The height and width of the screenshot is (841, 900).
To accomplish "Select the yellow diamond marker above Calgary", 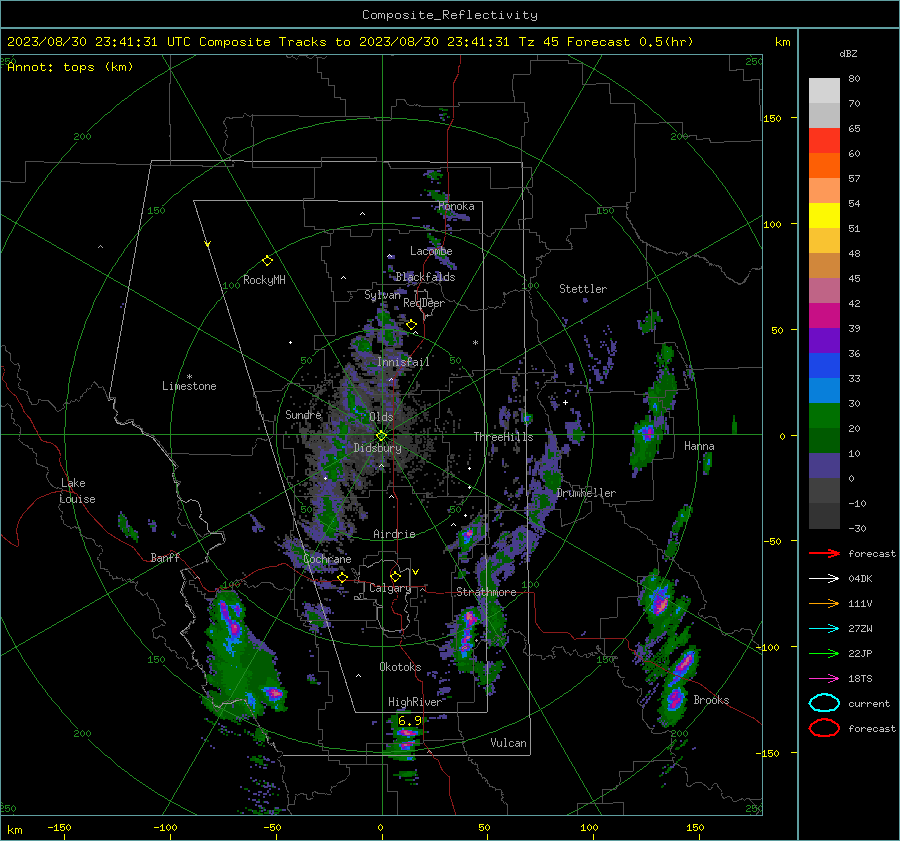I will 395,576.
